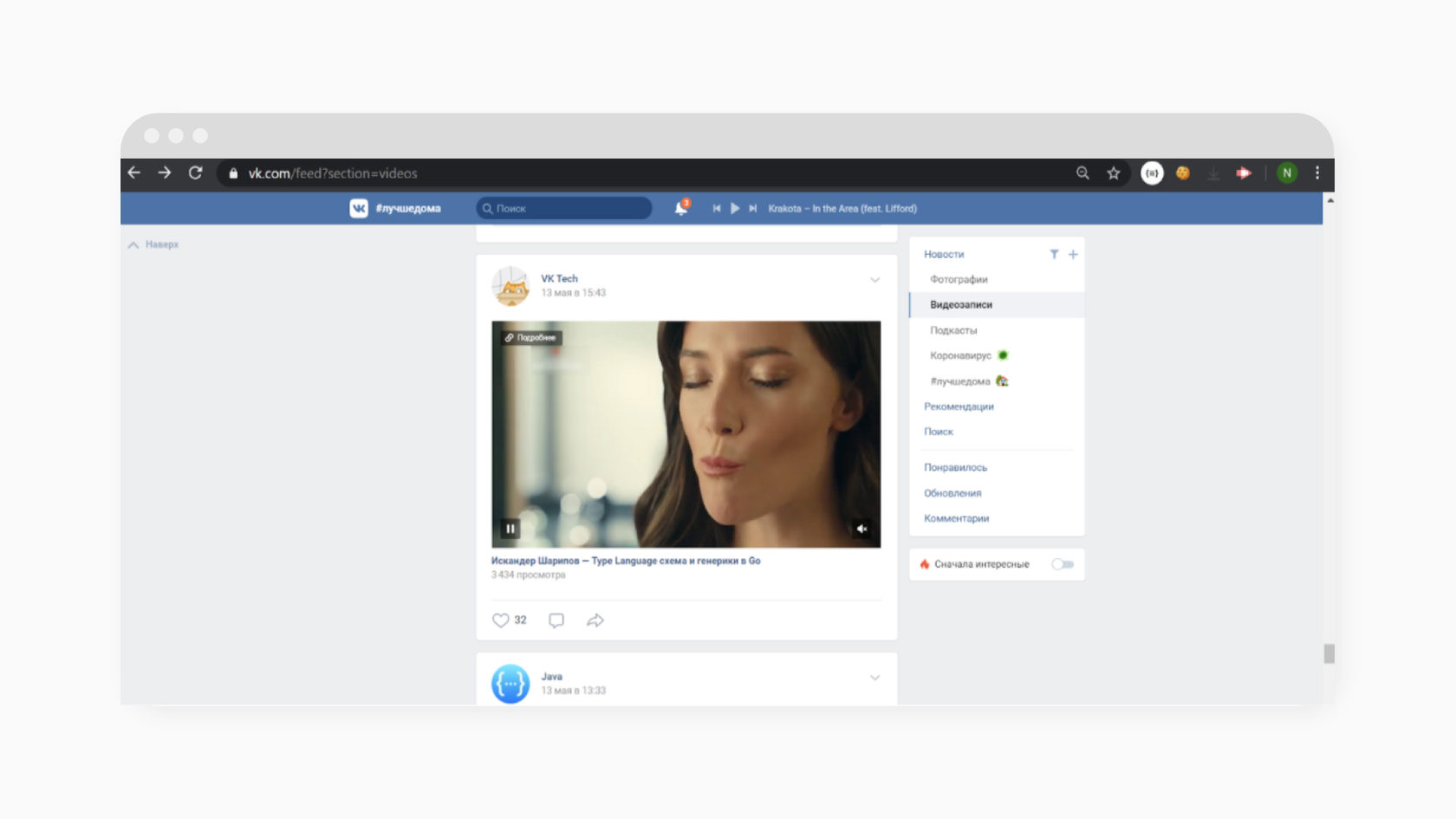Screen dimensions: 1456x819
Task: Select Видеозаписи in the feed menu
Action: pyautogui.click(x=997, y=304)
